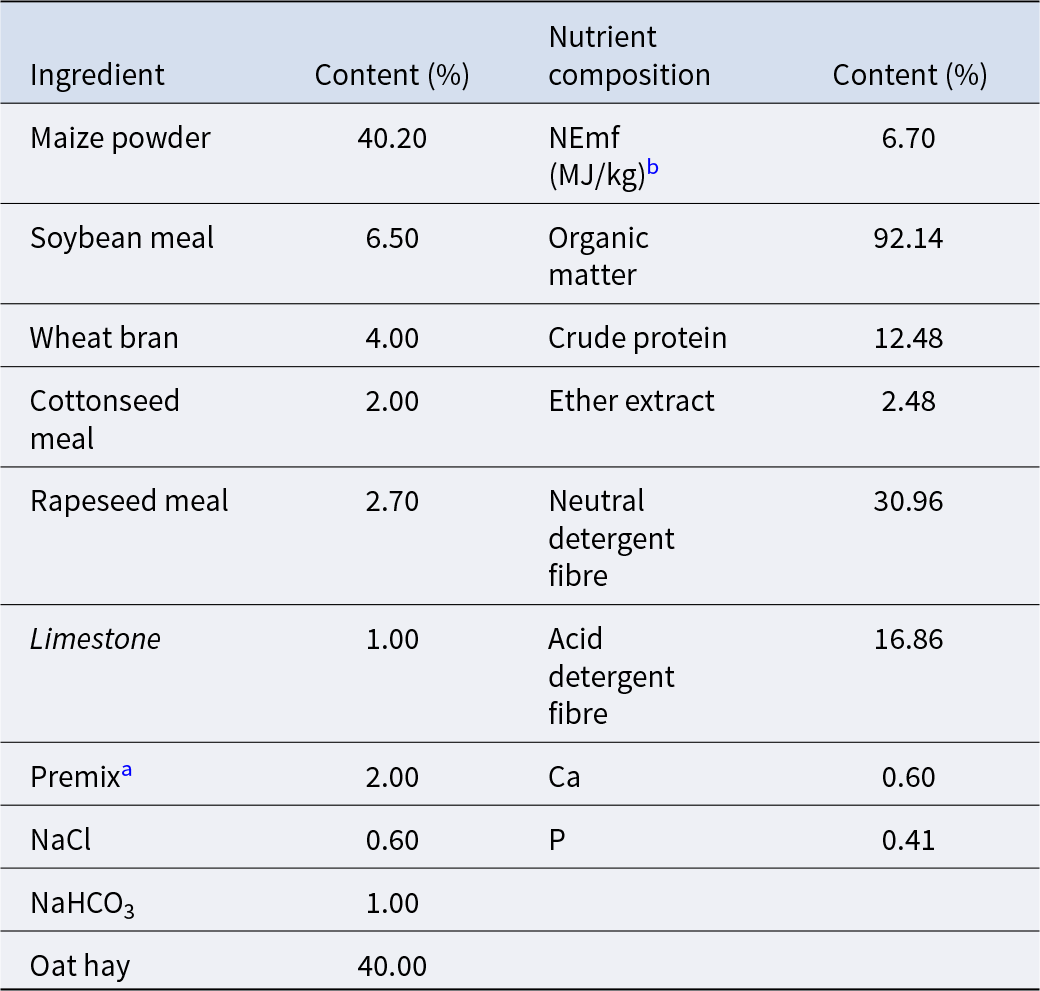
Task: Select the NaCl ingredient cell
Action: click(x=60, y=840)
